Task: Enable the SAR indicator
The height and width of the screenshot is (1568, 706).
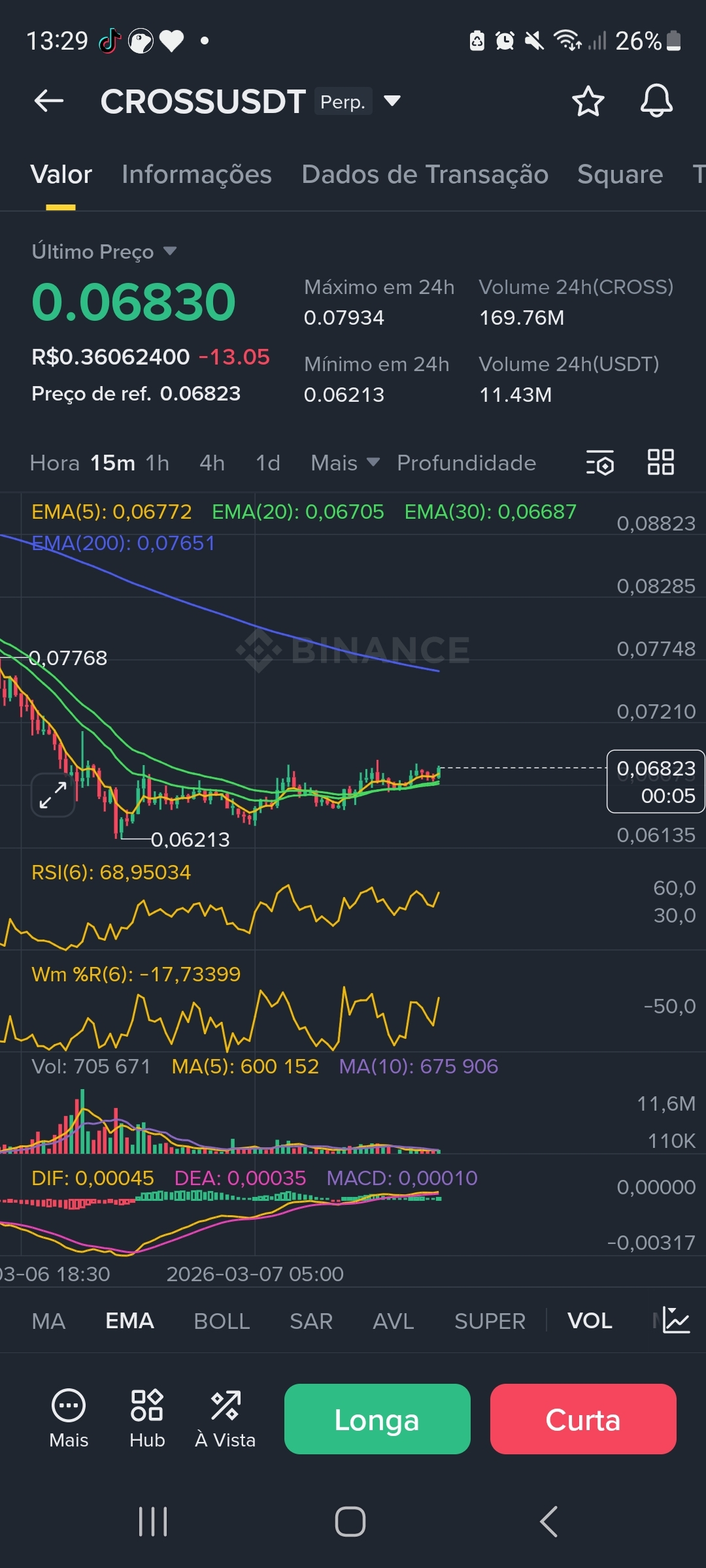Action: click(x=311, y=1321)
